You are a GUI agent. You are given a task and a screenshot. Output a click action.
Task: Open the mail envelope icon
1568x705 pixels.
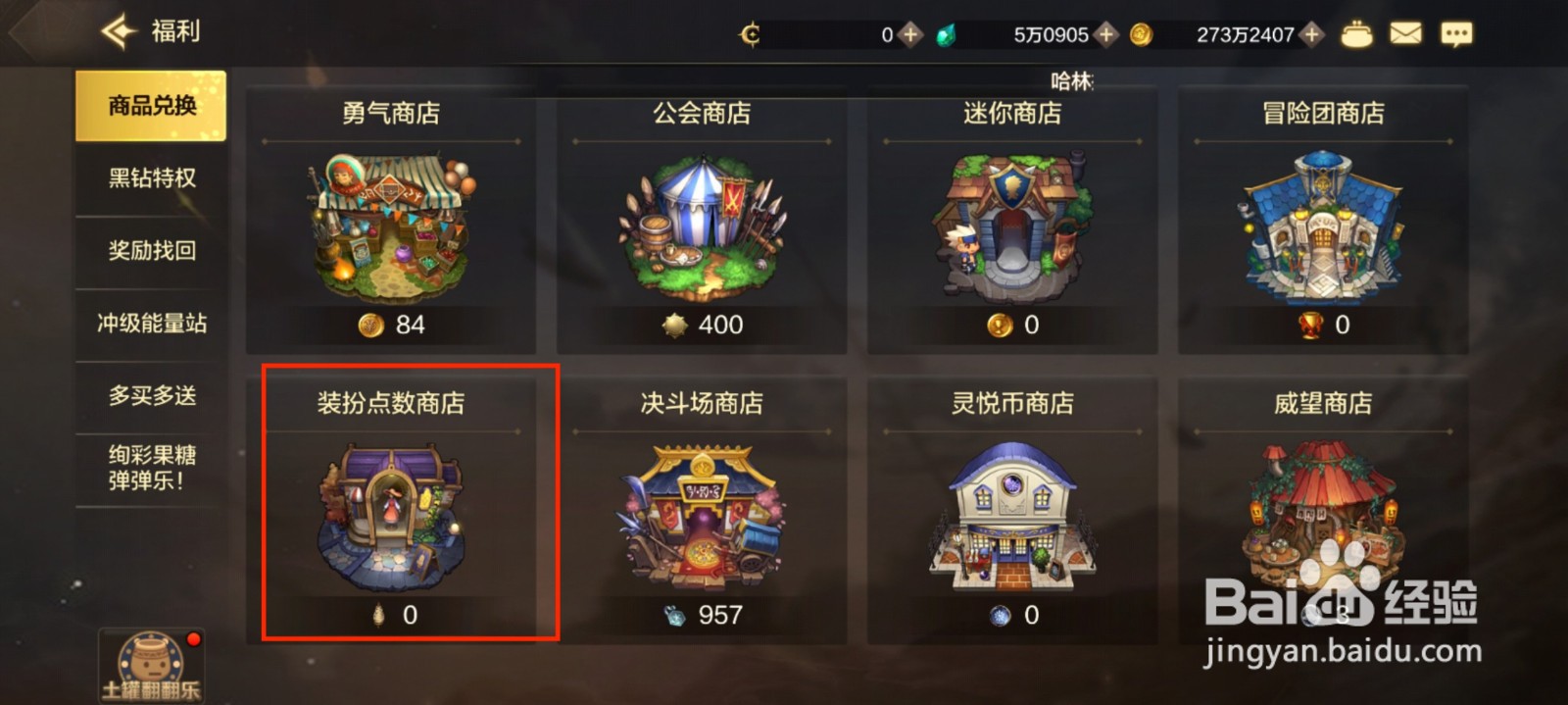(x=1405, y=34)
